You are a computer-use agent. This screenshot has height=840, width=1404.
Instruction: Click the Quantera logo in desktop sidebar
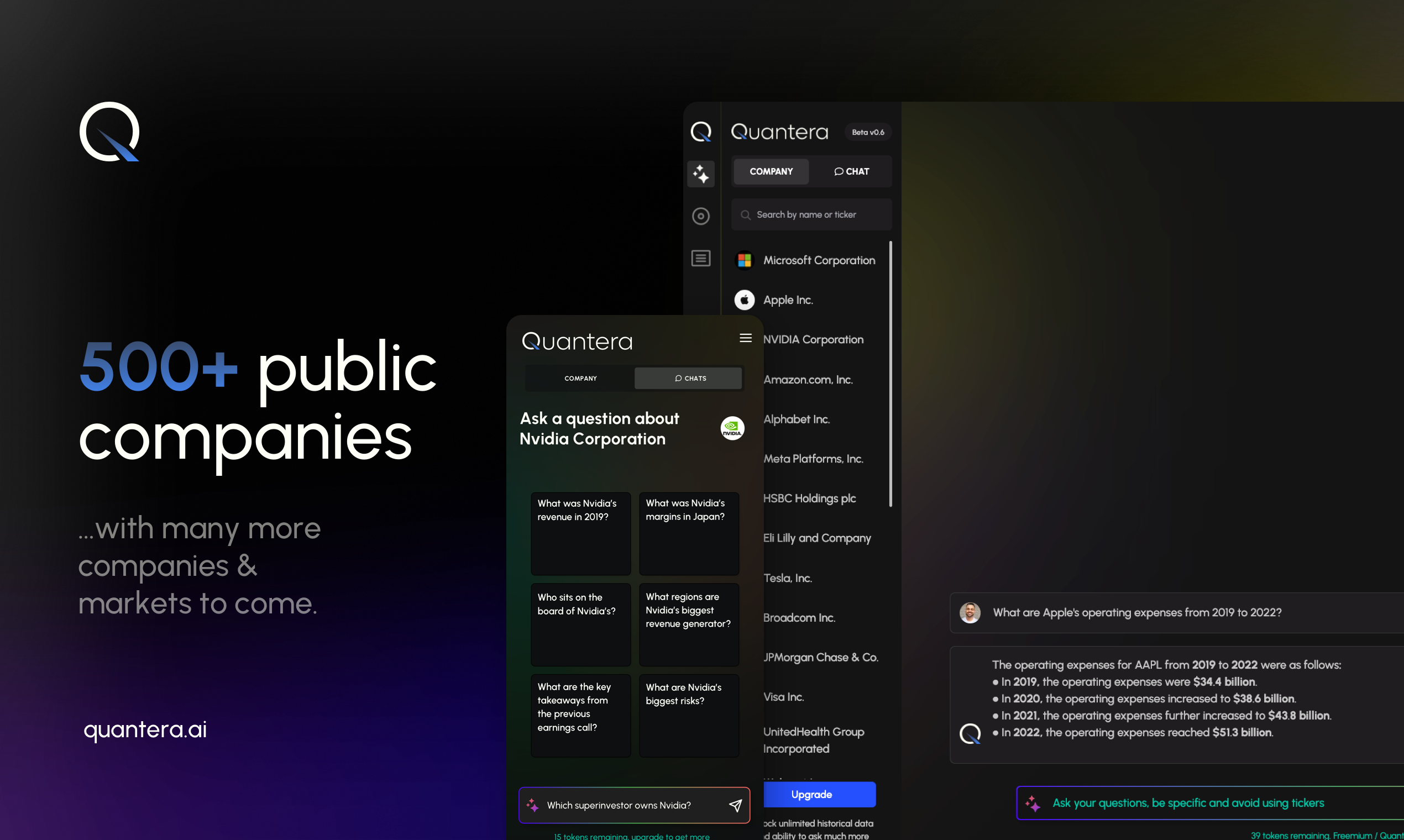click(700, 132)
